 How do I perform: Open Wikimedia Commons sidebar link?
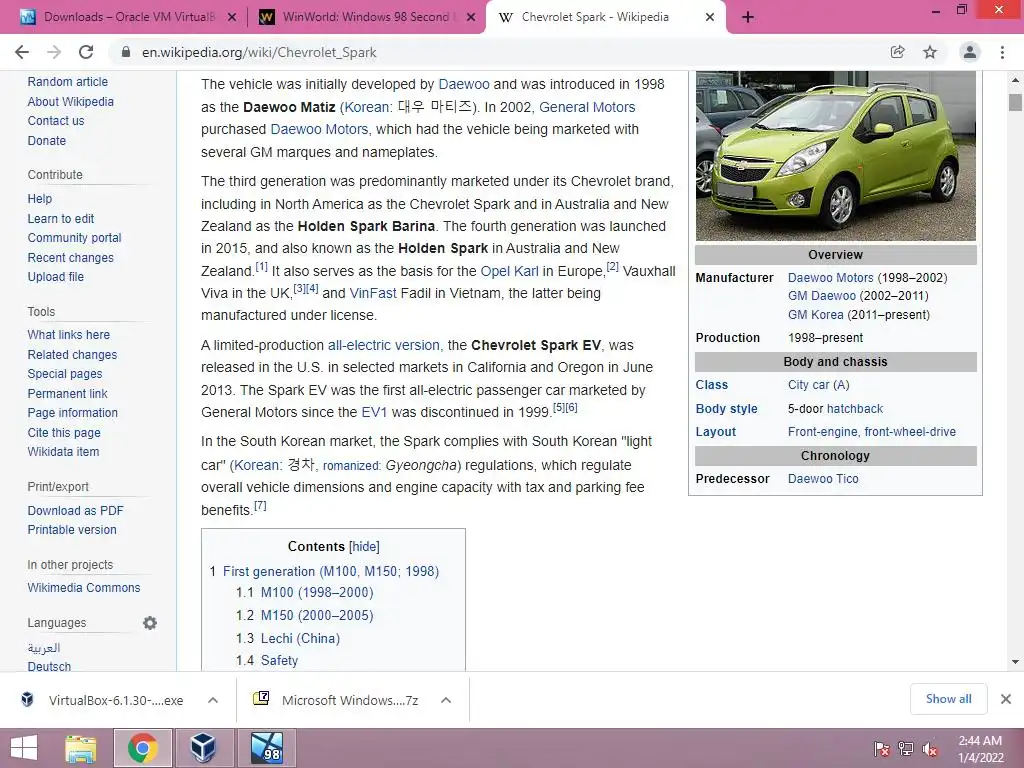point(84,588)
